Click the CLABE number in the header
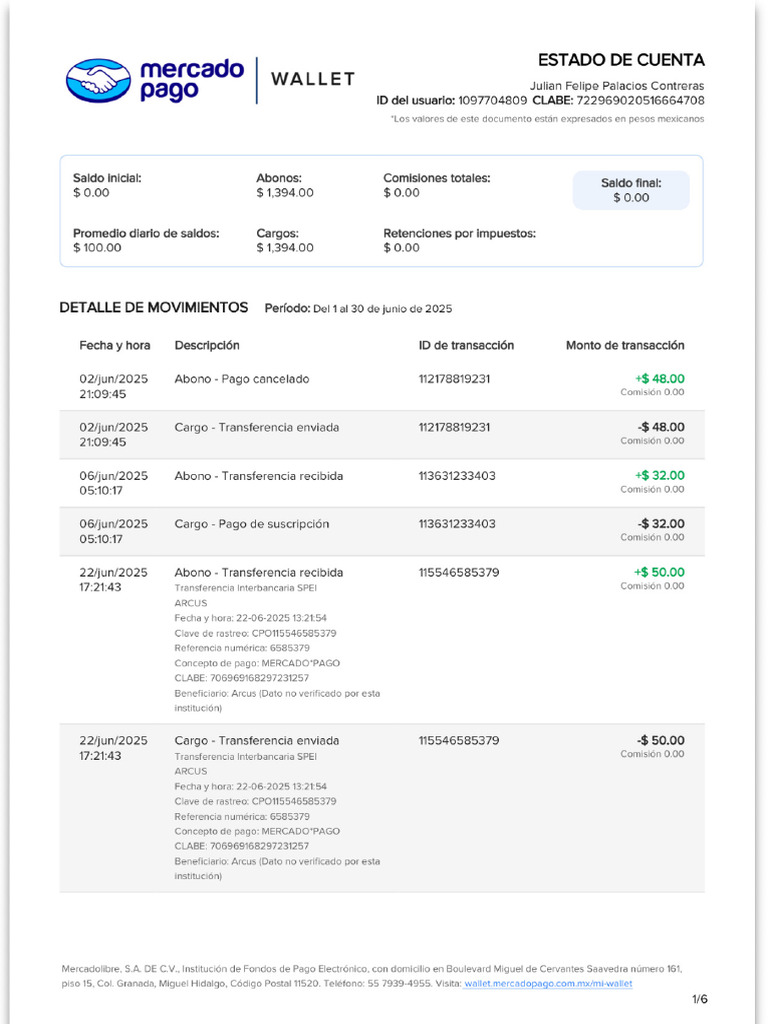 (x=640, y=101)
